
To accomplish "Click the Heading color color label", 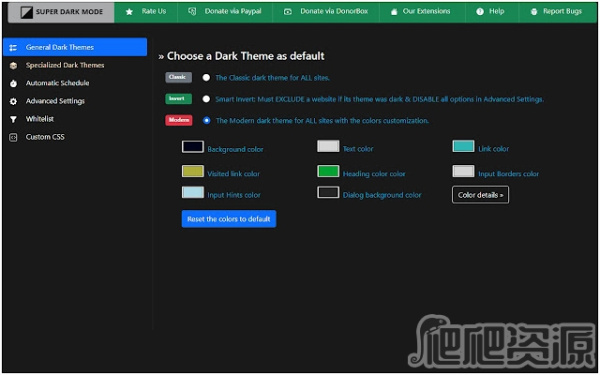I will [374, 174].
